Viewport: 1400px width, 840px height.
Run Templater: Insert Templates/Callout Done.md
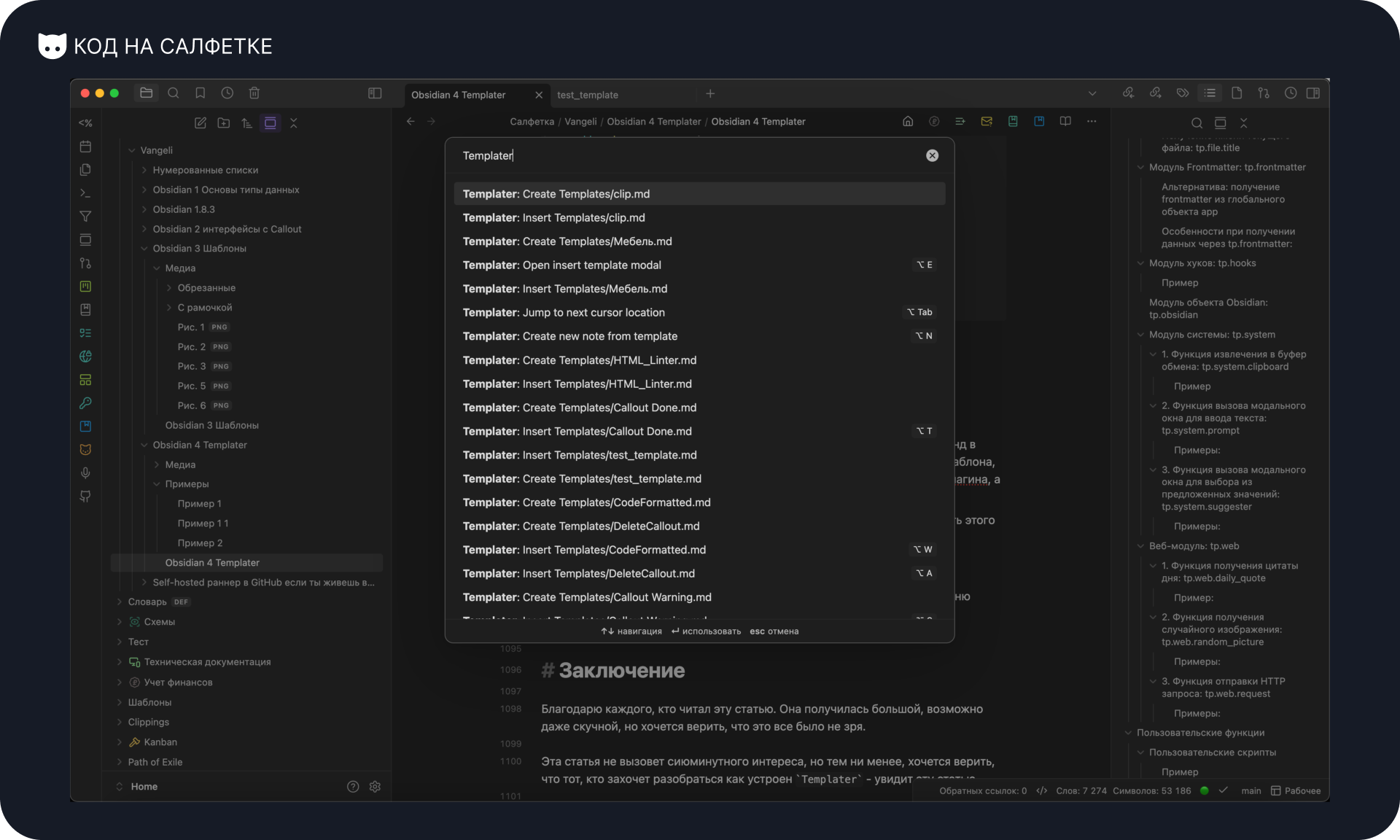click(x=699, y=432)
